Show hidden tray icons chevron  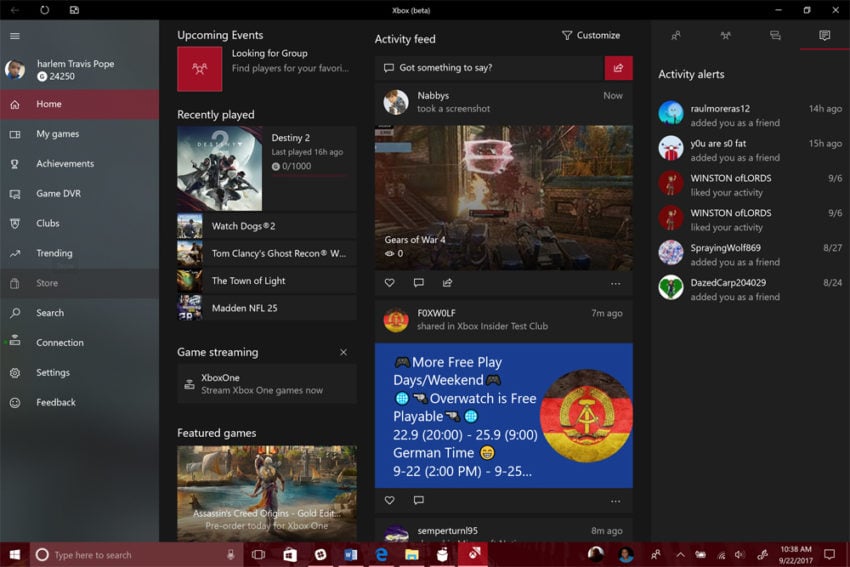point(680,555)
